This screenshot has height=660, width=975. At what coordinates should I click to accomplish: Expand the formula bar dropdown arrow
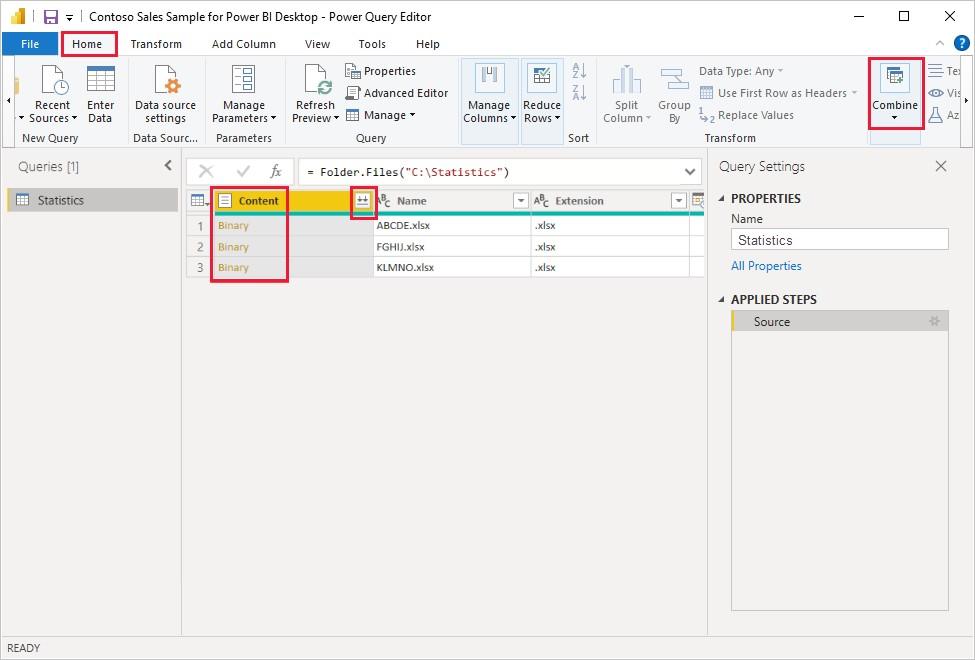point(690,172)
